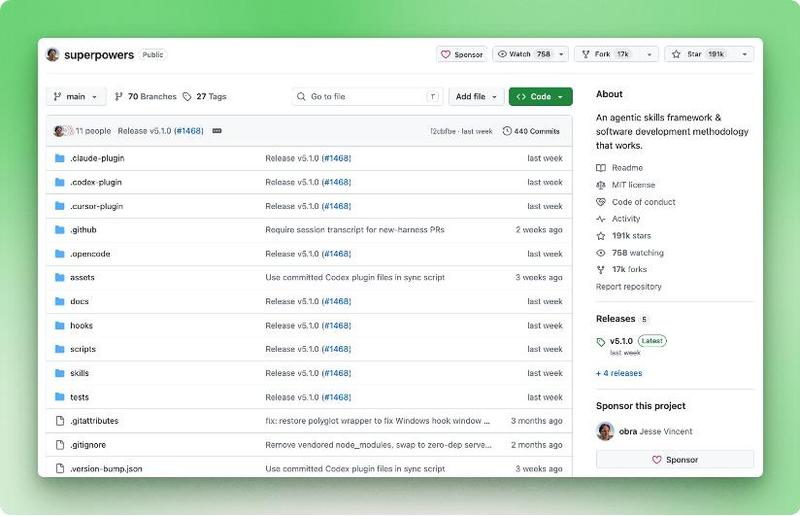Viewport: 800px width, 516px height.
Task: Open the .opencode folder
Action: 90,254
